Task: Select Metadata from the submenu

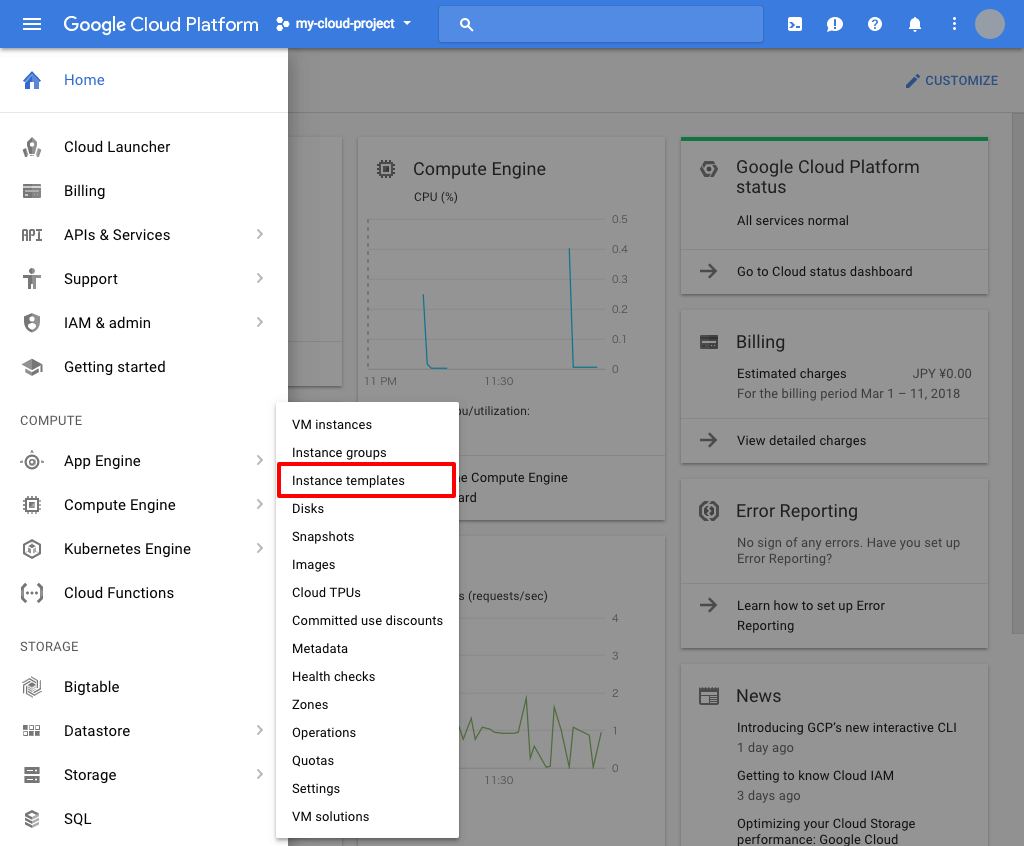Action: coord(367,649)
